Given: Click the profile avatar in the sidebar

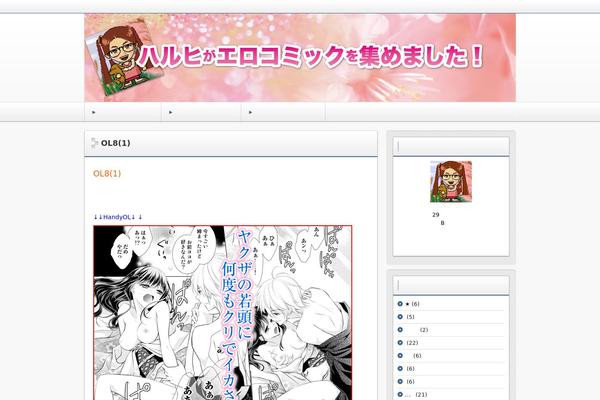Looking at the screenshot, I should click(x=451, y=181).
